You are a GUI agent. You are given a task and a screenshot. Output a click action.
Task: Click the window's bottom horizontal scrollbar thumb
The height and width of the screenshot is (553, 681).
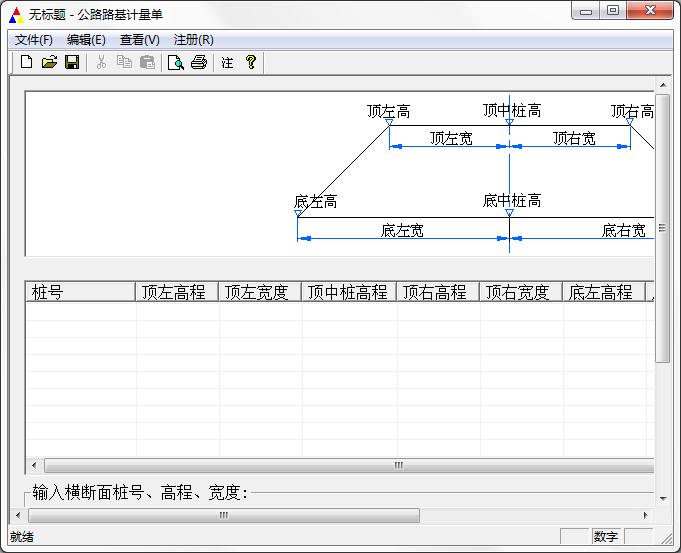coord(223,515)
